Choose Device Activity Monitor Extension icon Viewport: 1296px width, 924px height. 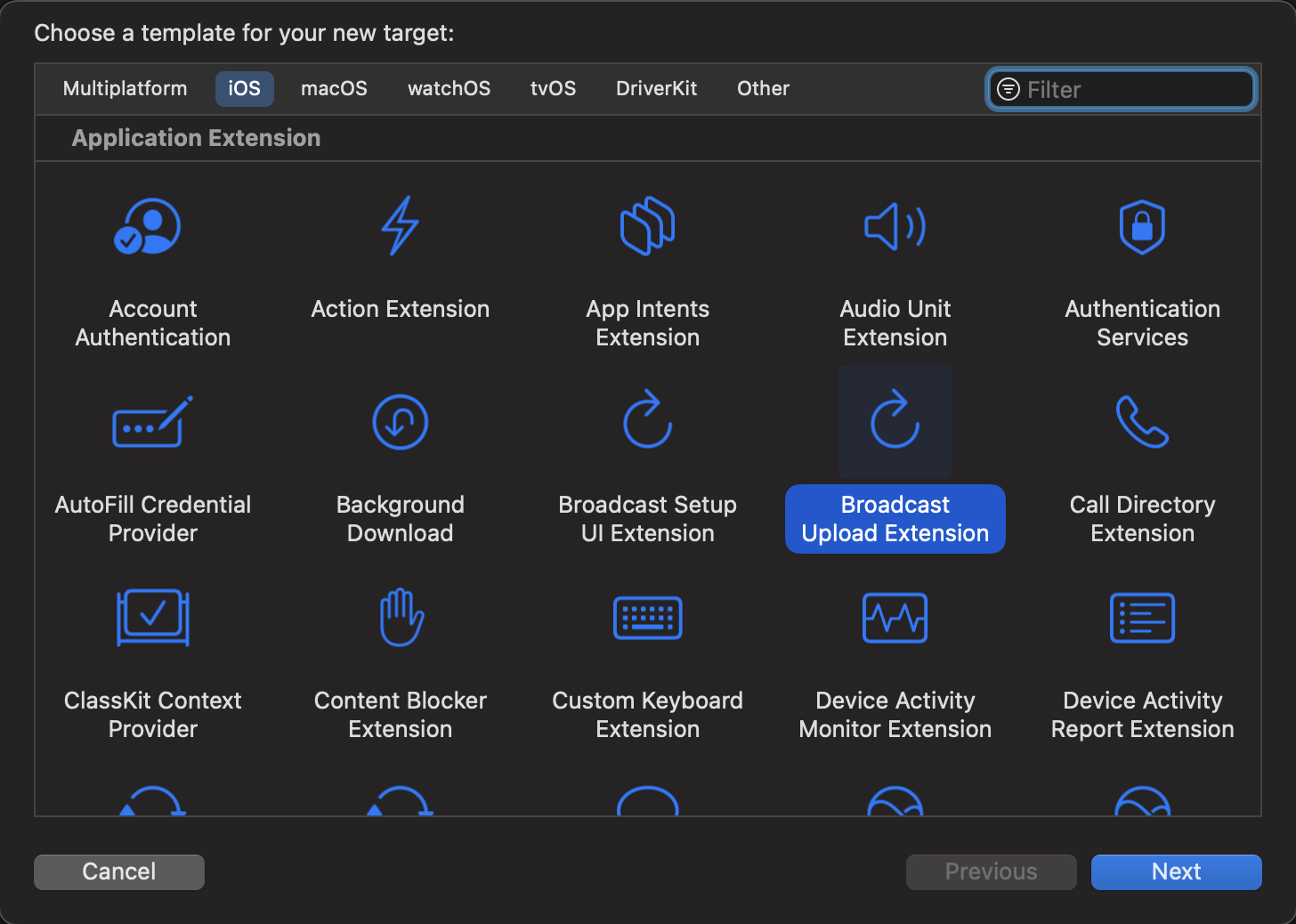point(895,618)
